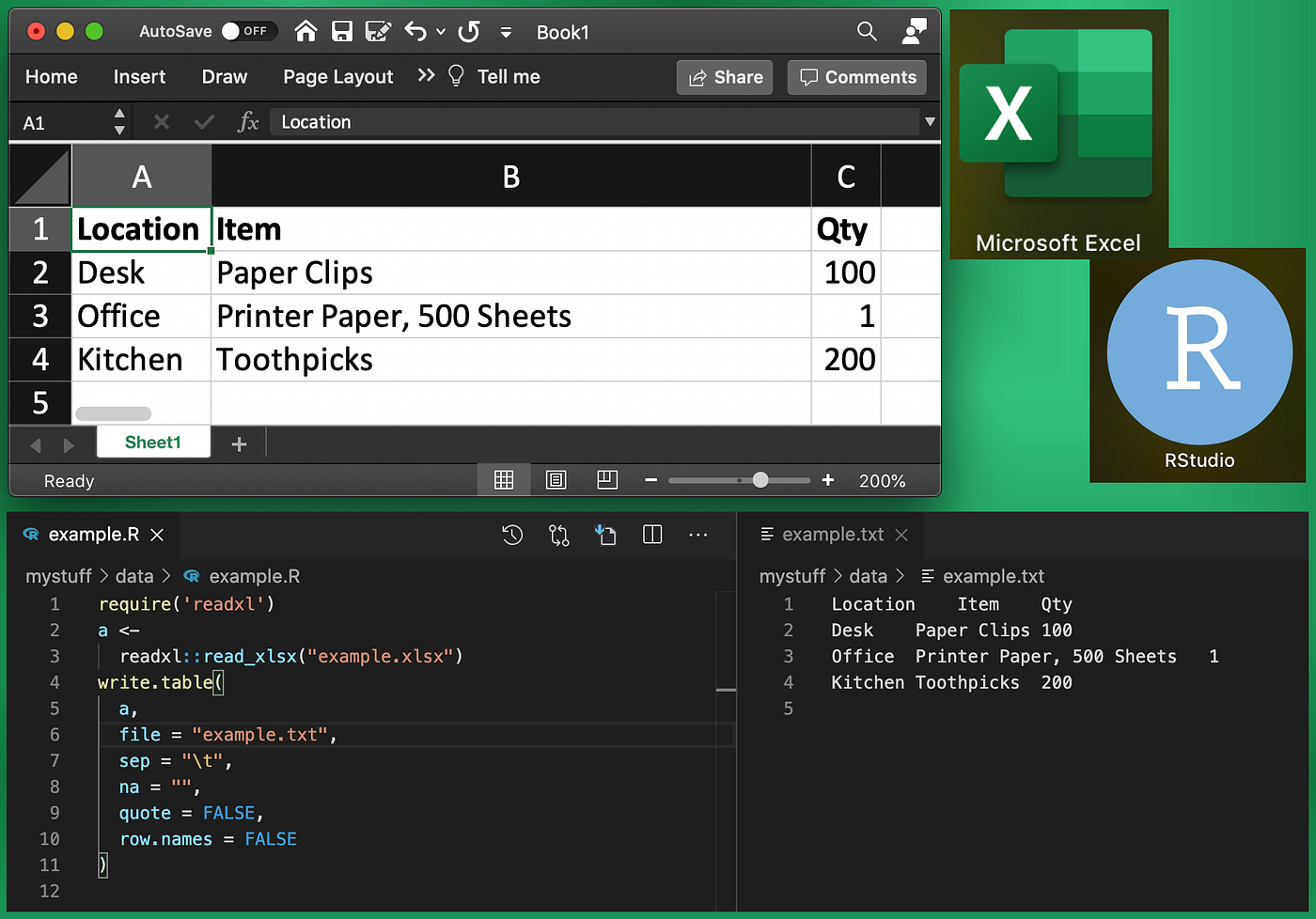Open the Microsoft Excel app icon
1316x919 pixels.
(x=1058, y=134)
